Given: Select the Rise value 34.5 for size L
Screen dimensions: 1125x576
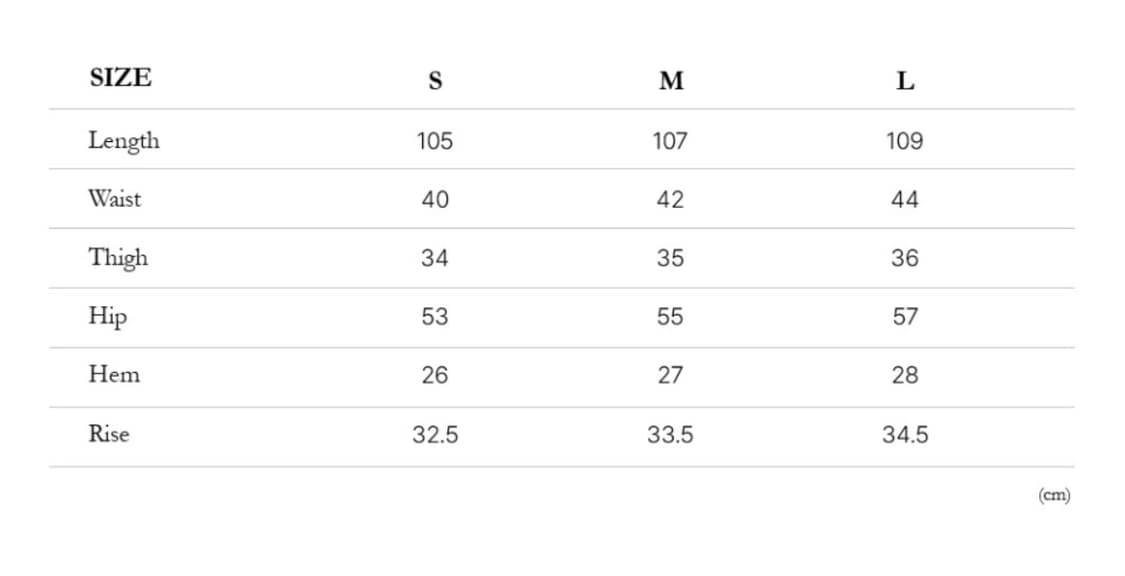Looking at the screenshot, I should pyautogui.click(x=905, y=435).
